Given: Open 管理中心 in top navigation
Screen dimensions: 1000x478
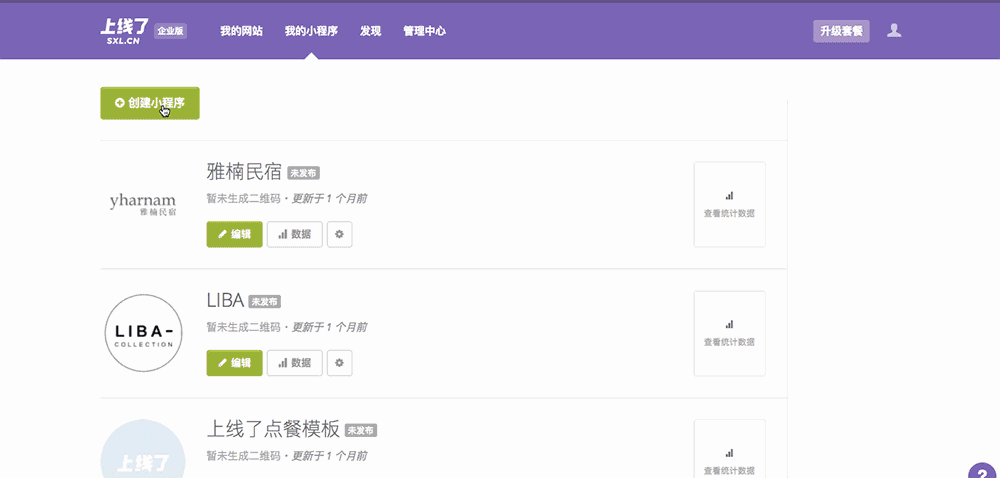Looking at the screenshot, I should click(x=425, y=31).
